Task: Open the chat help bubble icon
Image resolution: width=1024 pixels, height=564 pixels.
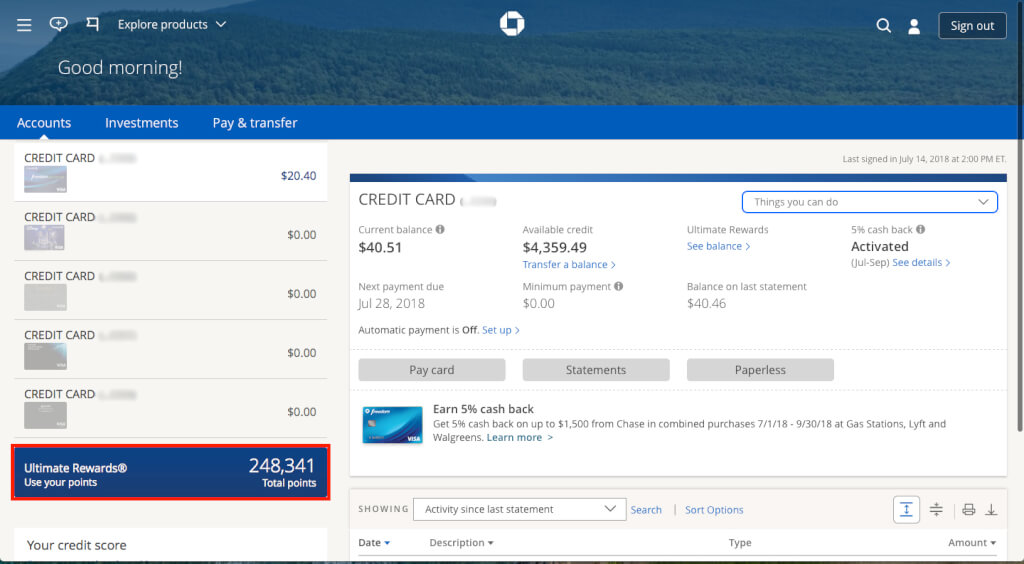Action: tap(58, 24)
